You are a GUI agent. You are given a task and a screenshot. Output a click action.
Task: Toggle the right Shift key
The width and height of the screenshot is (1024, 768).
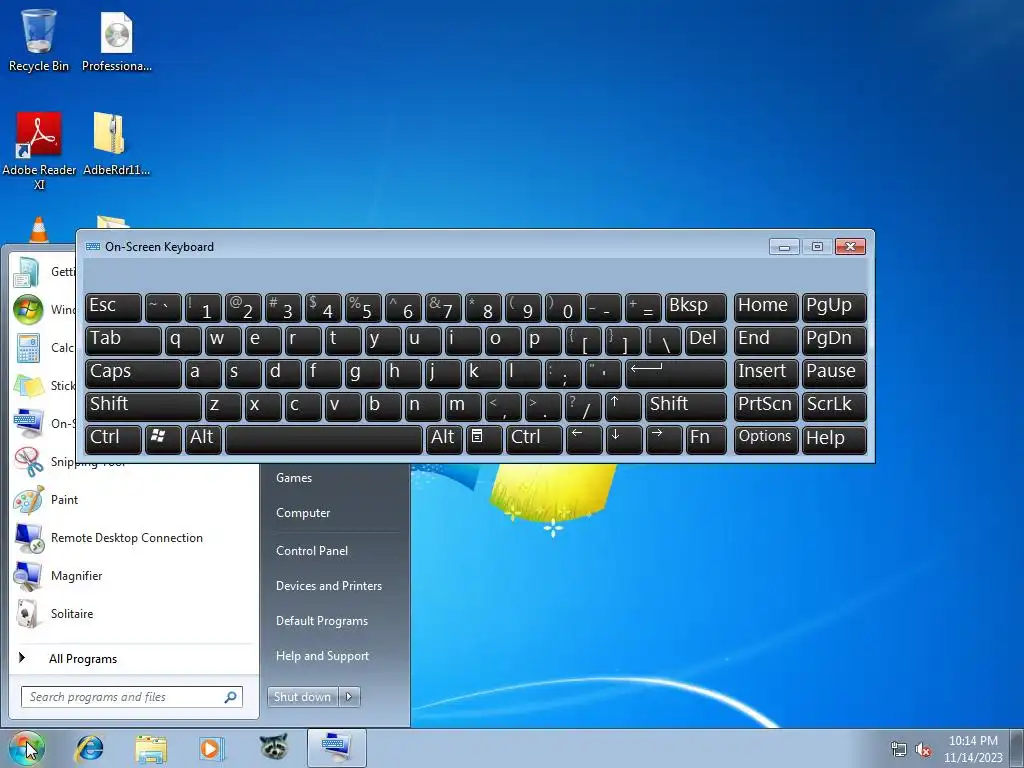(x=685, y=406)
